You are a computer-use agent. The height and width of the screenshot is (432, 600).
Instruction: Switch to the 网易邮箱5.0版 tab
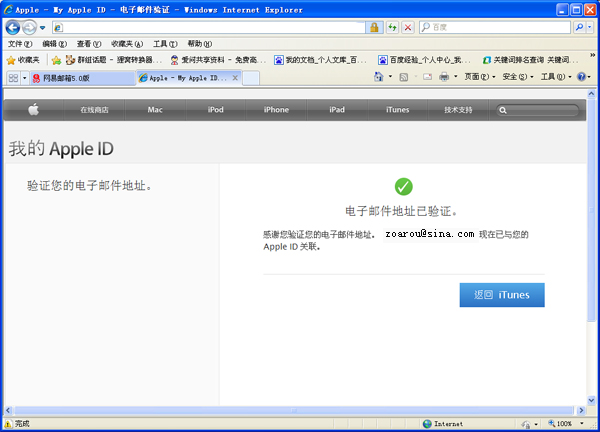pyautogui.click(x=82, y=78)
